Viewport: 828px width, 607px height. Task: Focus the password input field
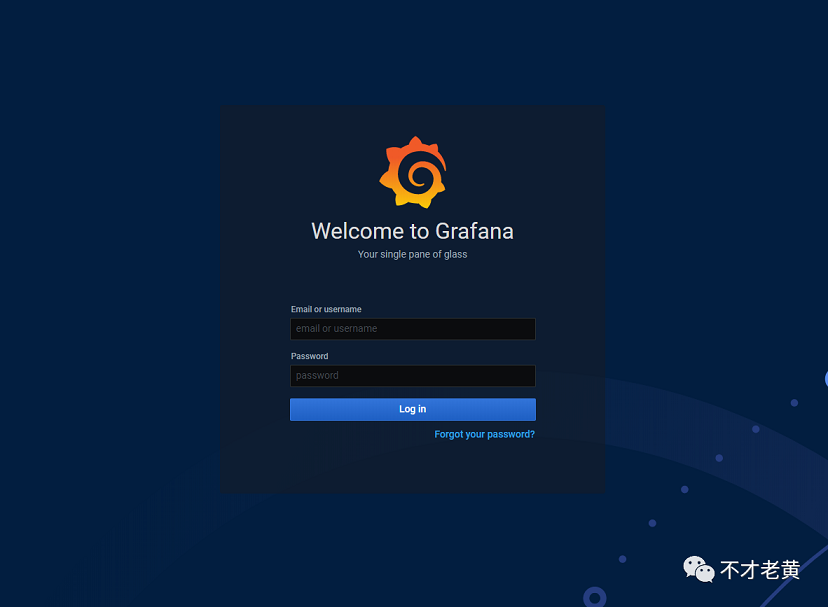412,376
